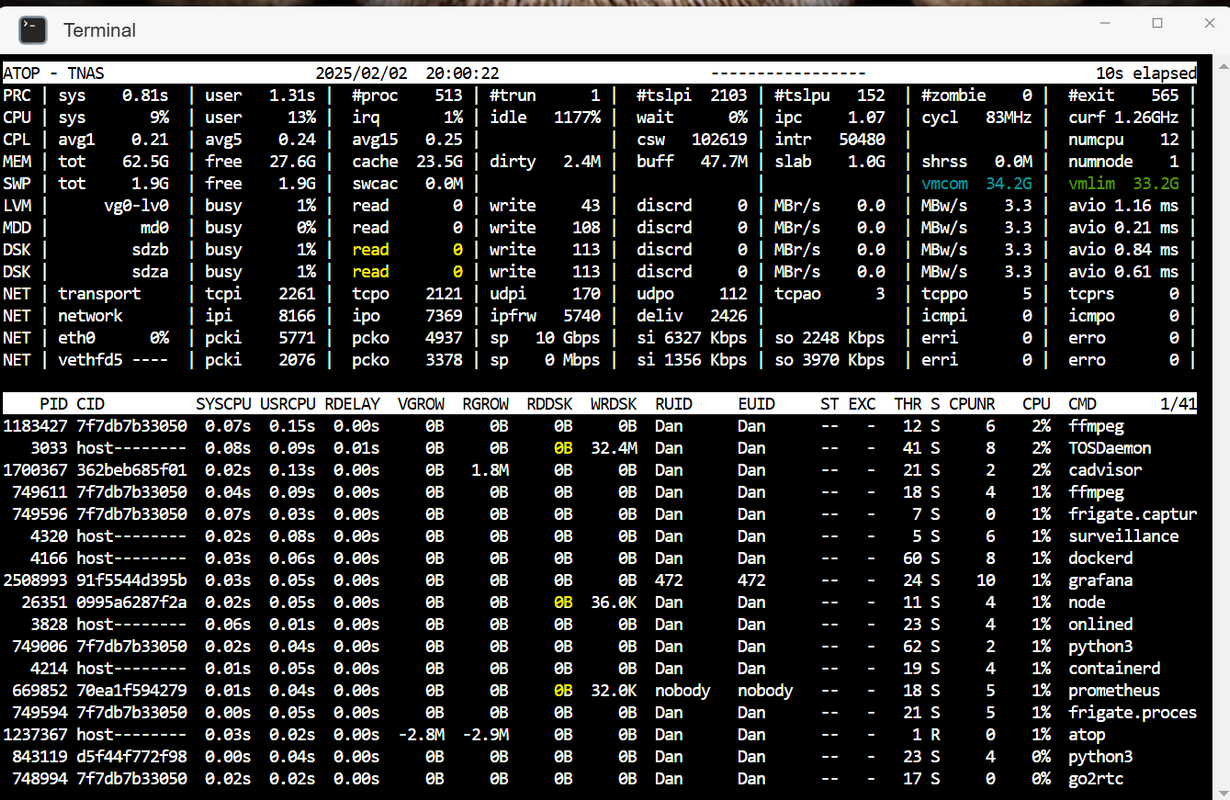Click the 'curf 1.26GHz' value
1230x800 pixels.
coord(1123,117)
